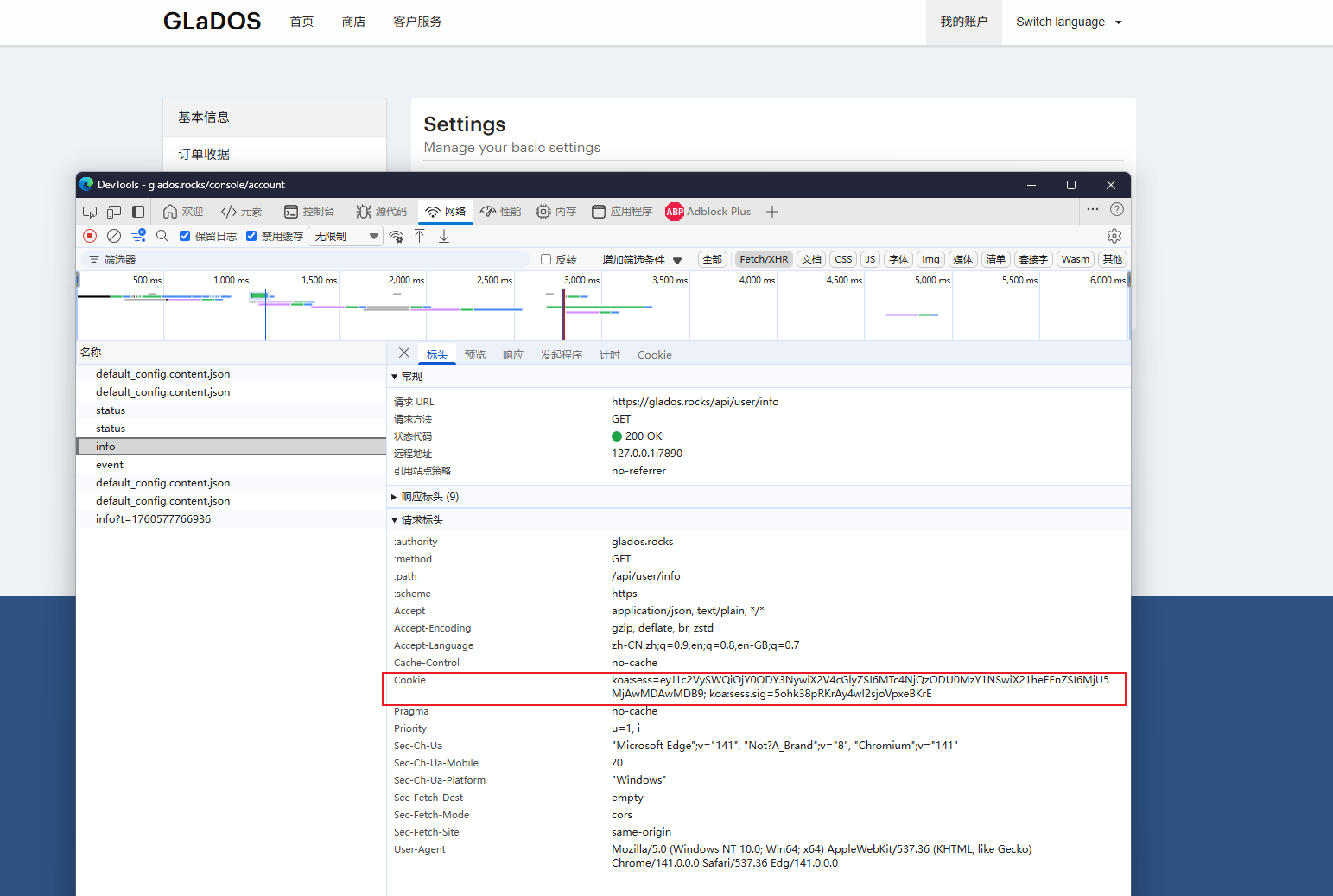Open network settings gear icon

[1114, 236]
